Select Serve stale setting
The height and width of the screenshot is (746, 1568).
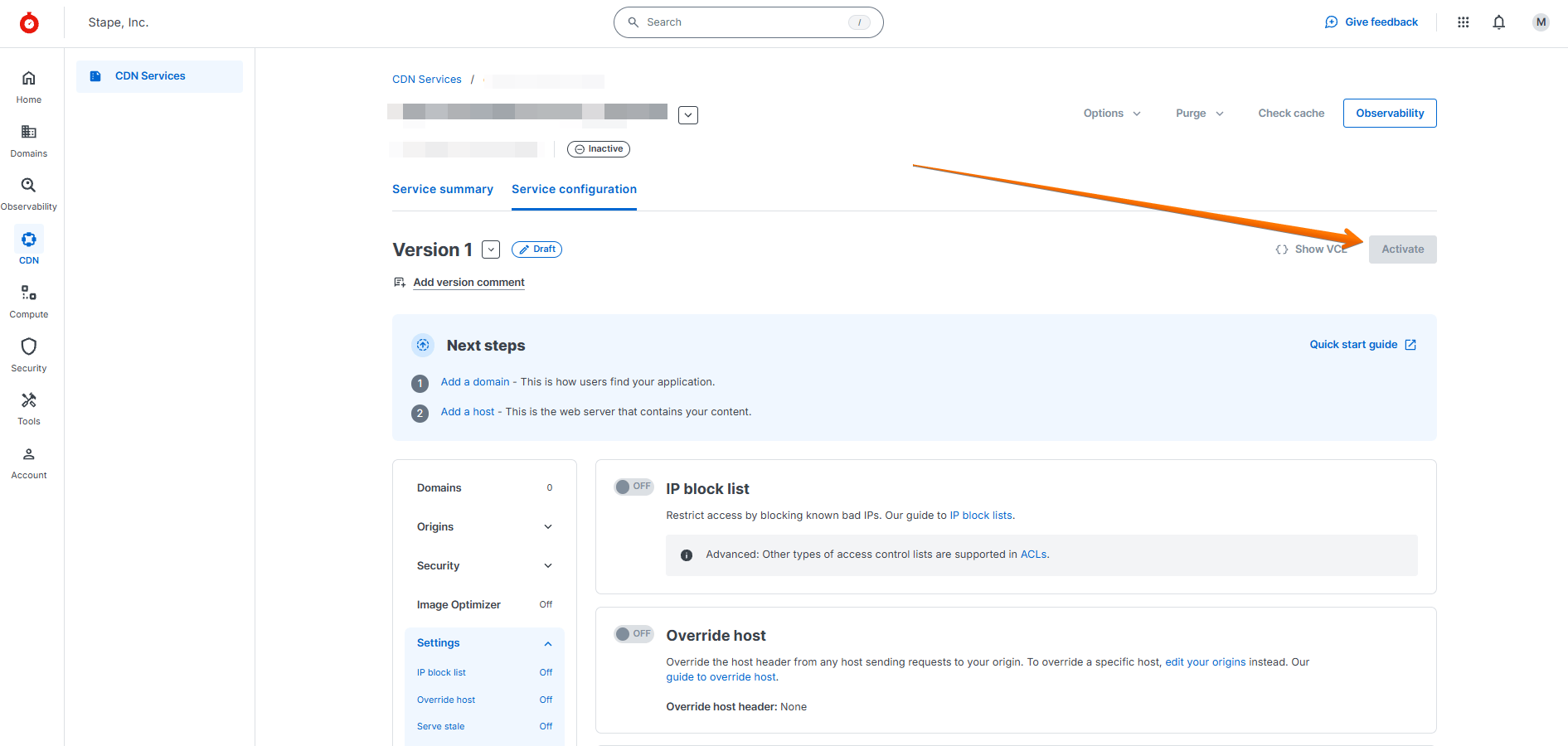point(484,727)
